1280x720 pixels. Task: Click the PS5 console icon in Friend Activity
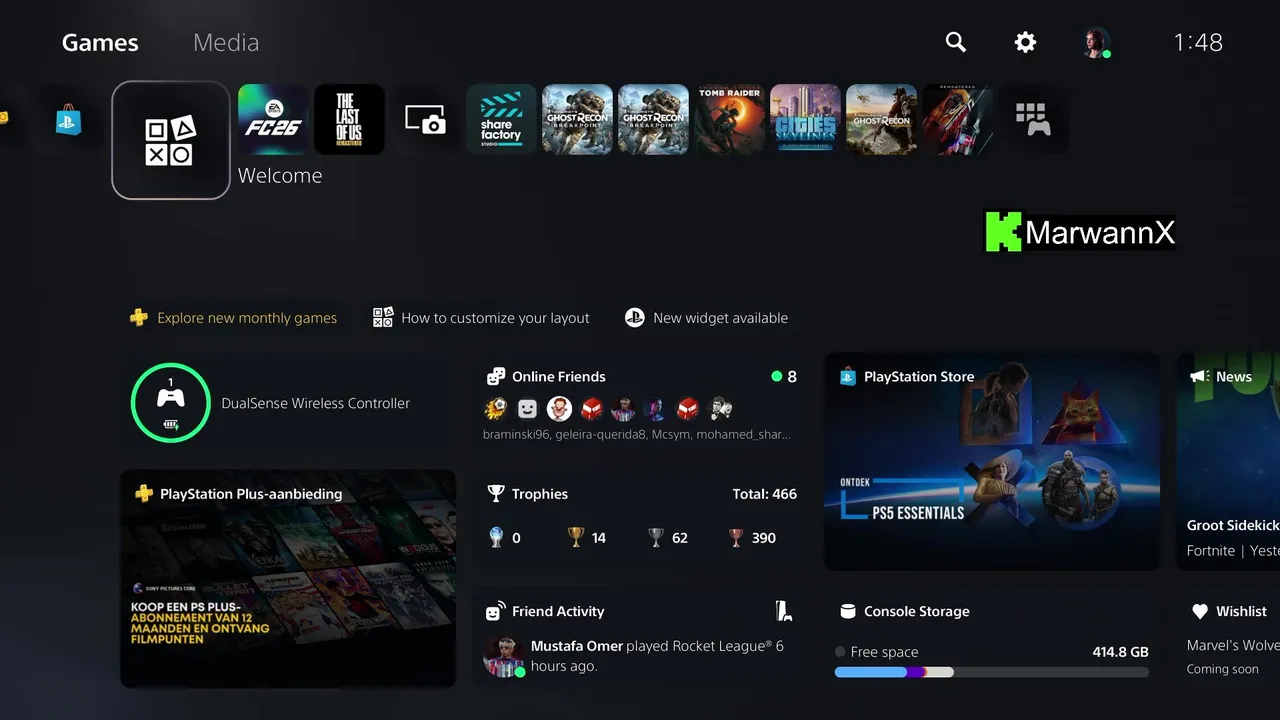[784, 611]
